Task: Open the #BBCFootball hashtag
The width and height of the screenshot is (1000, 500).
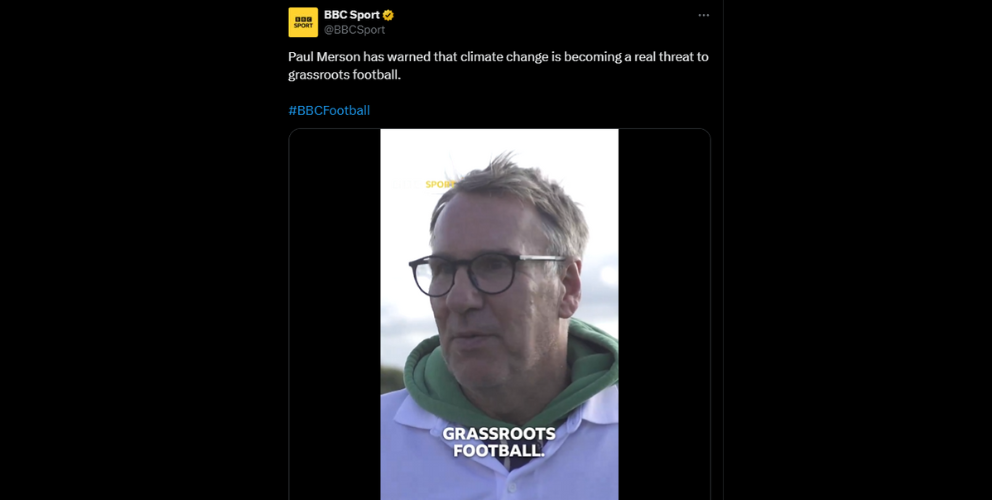Action: pos(329,110)
